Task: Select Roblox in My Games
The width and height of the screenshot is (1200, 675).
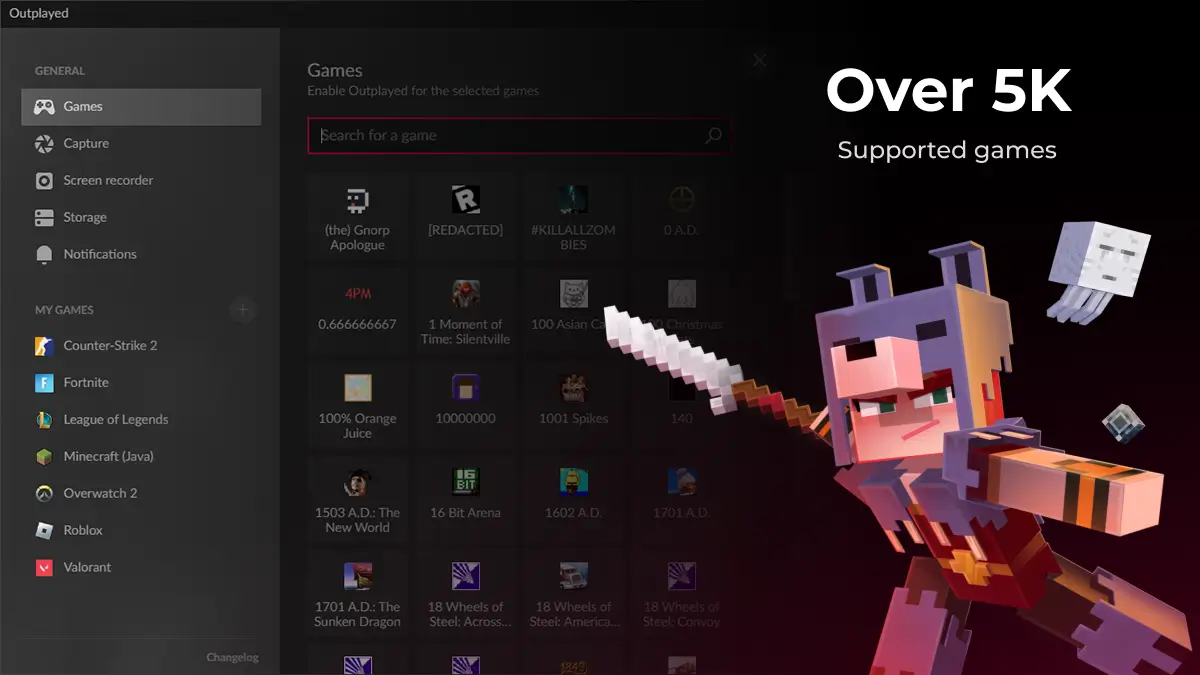Action: (x=141, y=531)
